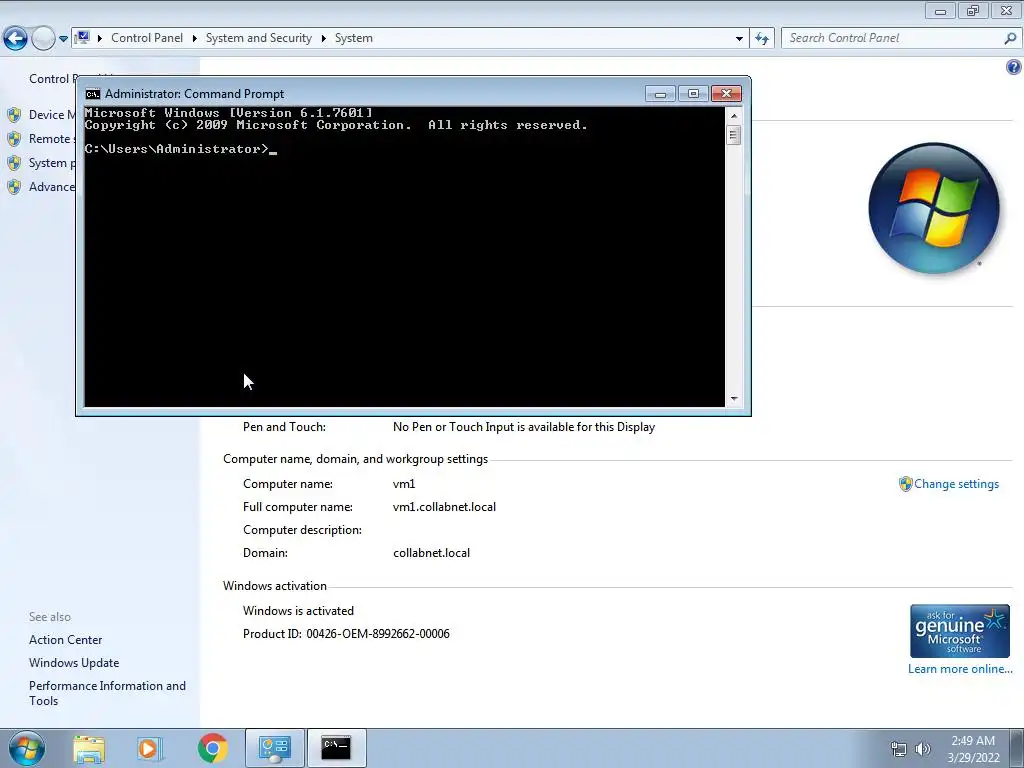Click the Command Prompt scroll down arrow
This screenshot has height=768, width=1024.
pyautogui.click(x=734, y=398)
